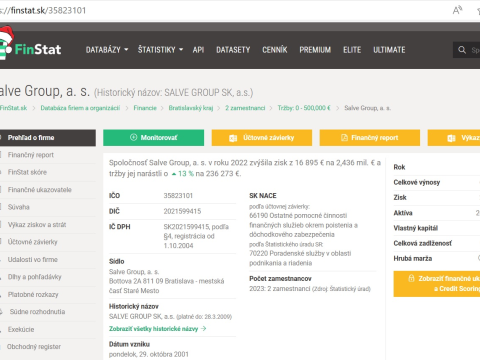Expand the ŠTATISTIKY dropdown menu
480x360 pixels.
(160, 50)
